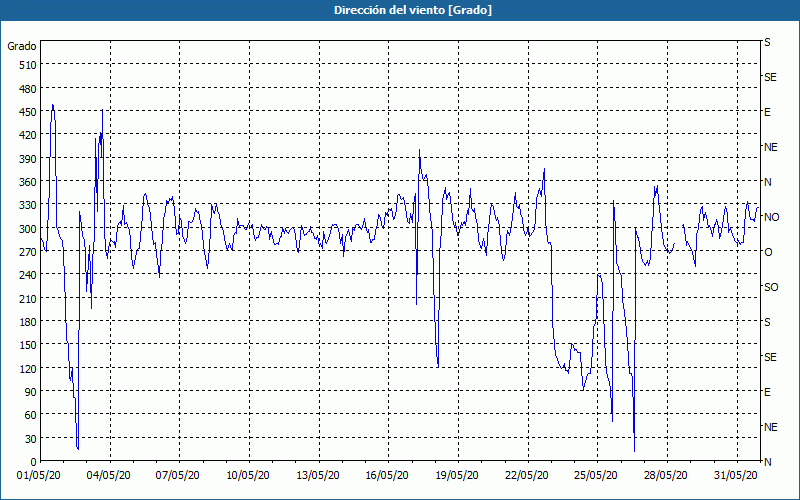Screen dimensions: 800x500
Task: Select the 240 degree axis label
Action: [x=28, y=275]
